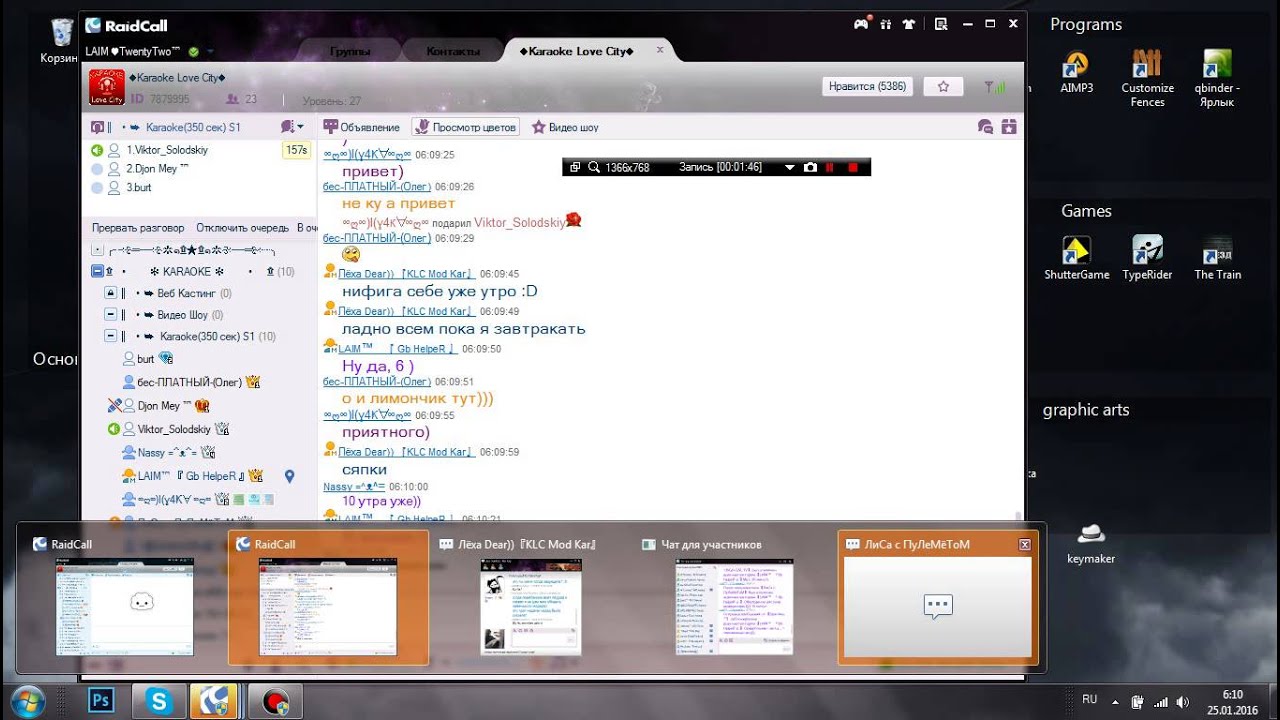
Task: Open Объявление announcement button
Action: (362, 127)
